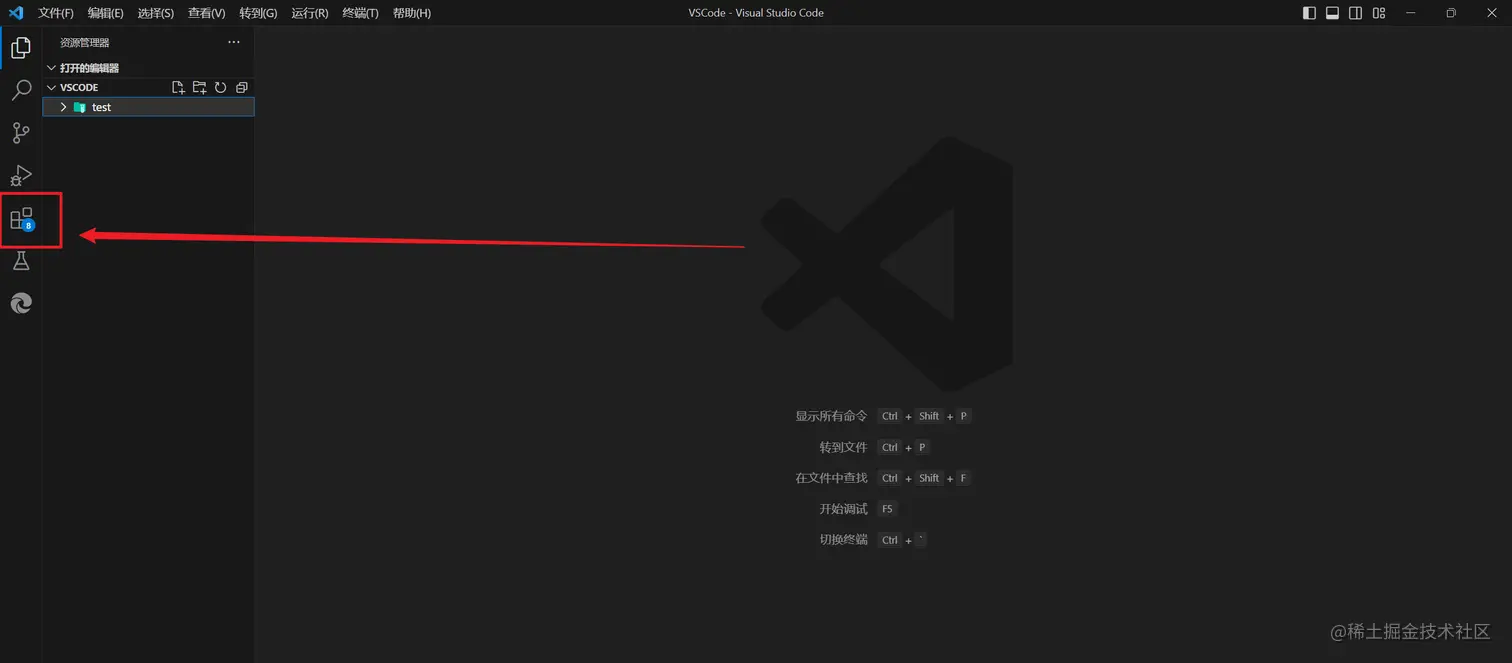Collapse all folders in Explorer

click(241, 87)
